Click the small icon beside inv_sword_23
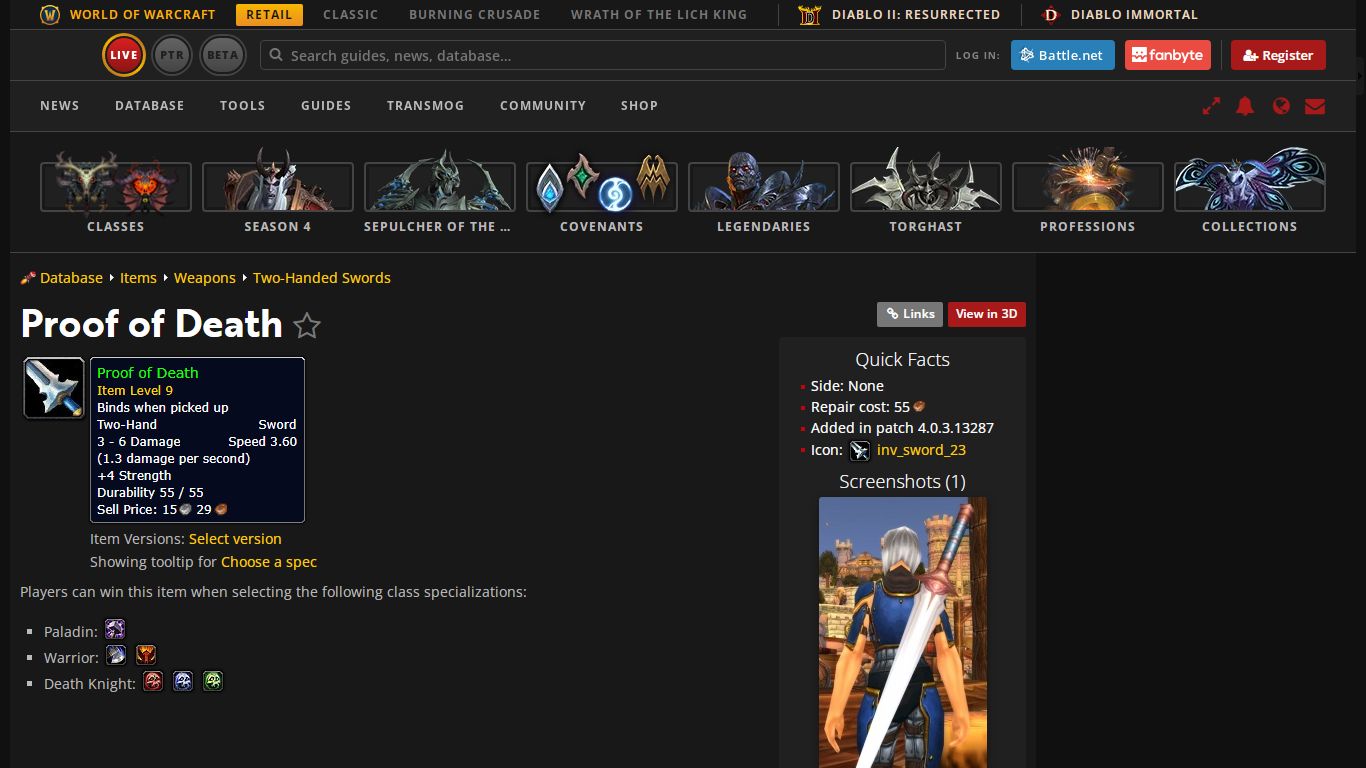 tap(860, 451)
